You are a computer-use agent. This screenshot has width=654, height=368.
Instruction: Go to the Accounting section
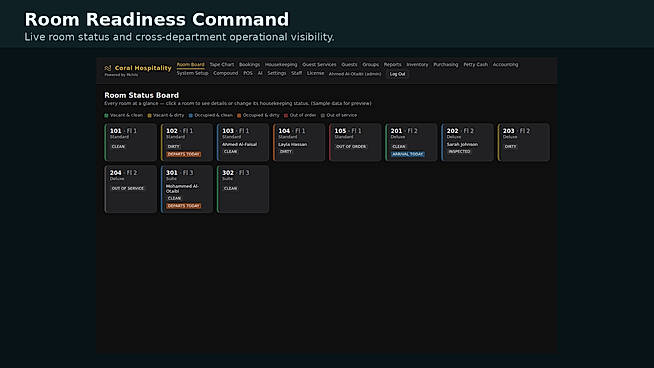click(506, 65)
